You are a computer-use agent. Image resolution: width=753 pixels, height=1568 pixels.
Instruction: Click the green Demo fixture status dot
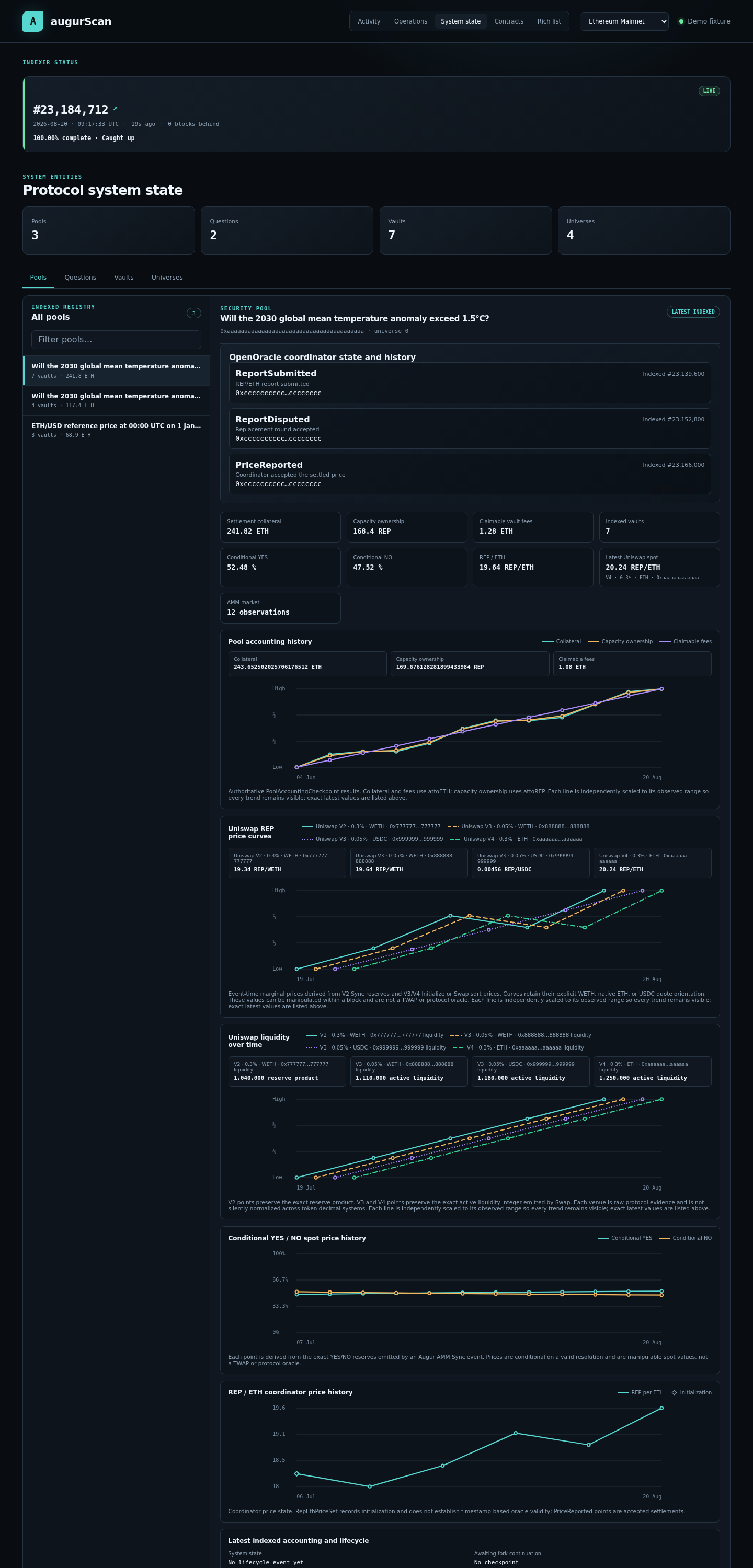(681, 21)
